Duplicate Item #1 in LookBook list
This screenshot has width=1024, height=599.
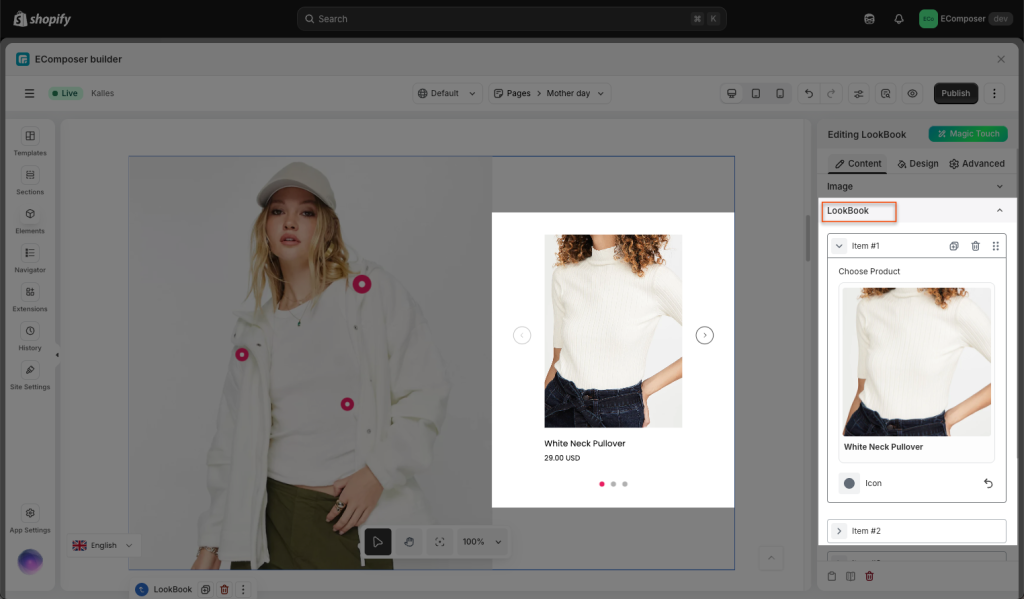coord(954,246)
